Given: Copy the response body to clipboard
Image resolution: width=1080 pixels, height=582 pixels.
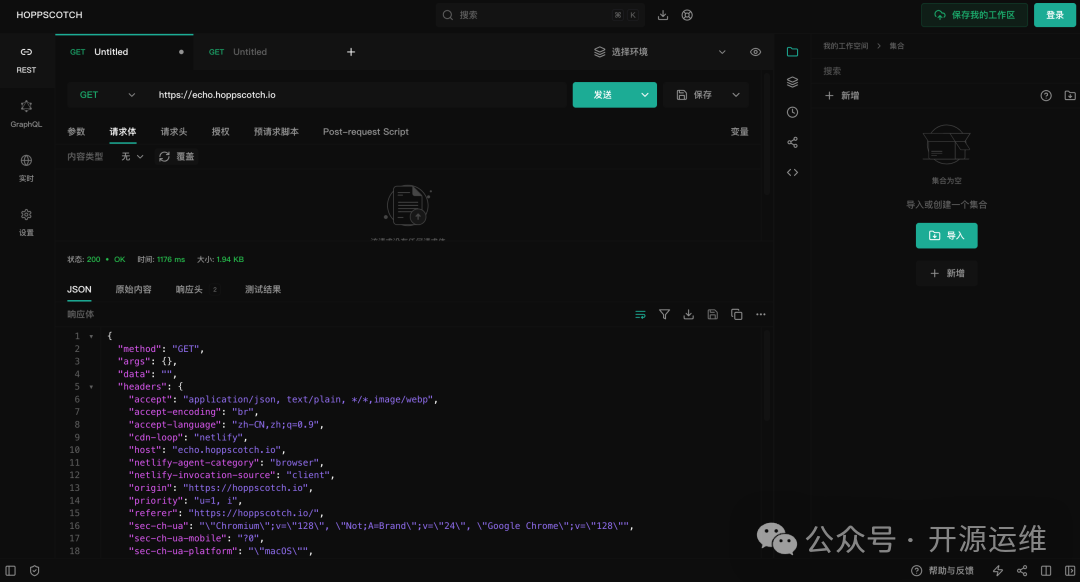Looking at the screenshot, I should point(737,314).
